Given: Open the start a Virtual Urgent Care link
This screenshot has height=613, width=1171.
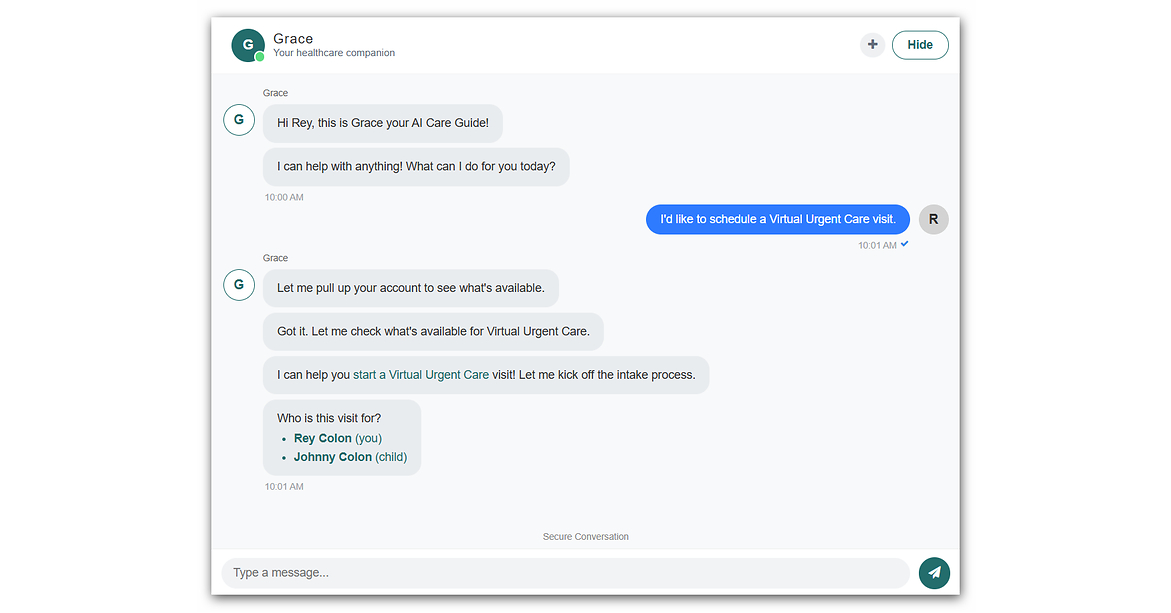Looking at the screenshot, I should coord(420,375).
